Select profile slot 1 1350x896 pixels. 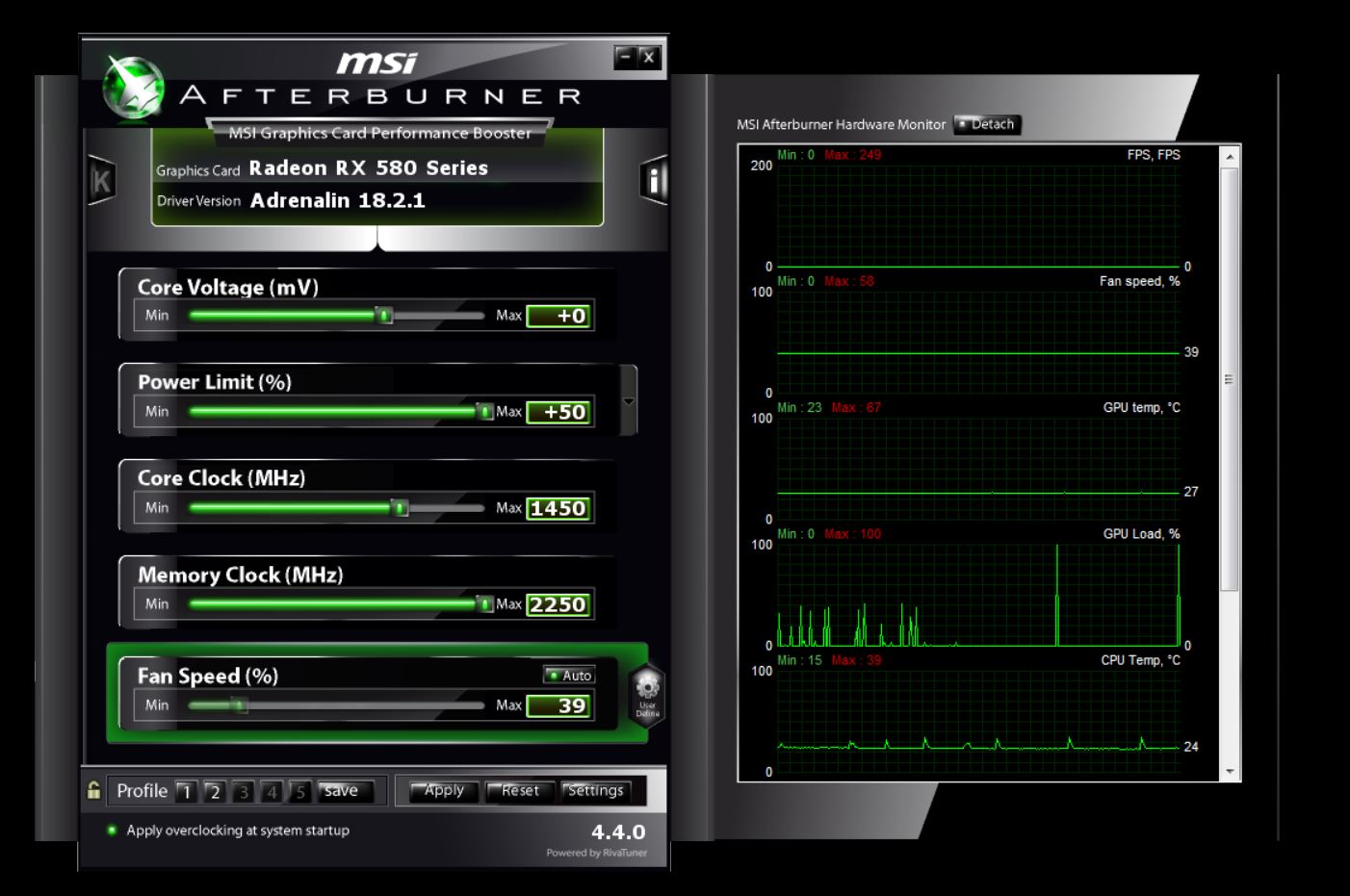[x=186, y=791]
